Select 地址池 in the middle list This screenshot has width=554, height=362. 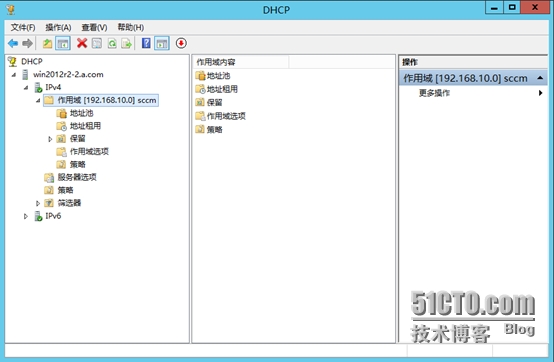(x=218, y=76)
